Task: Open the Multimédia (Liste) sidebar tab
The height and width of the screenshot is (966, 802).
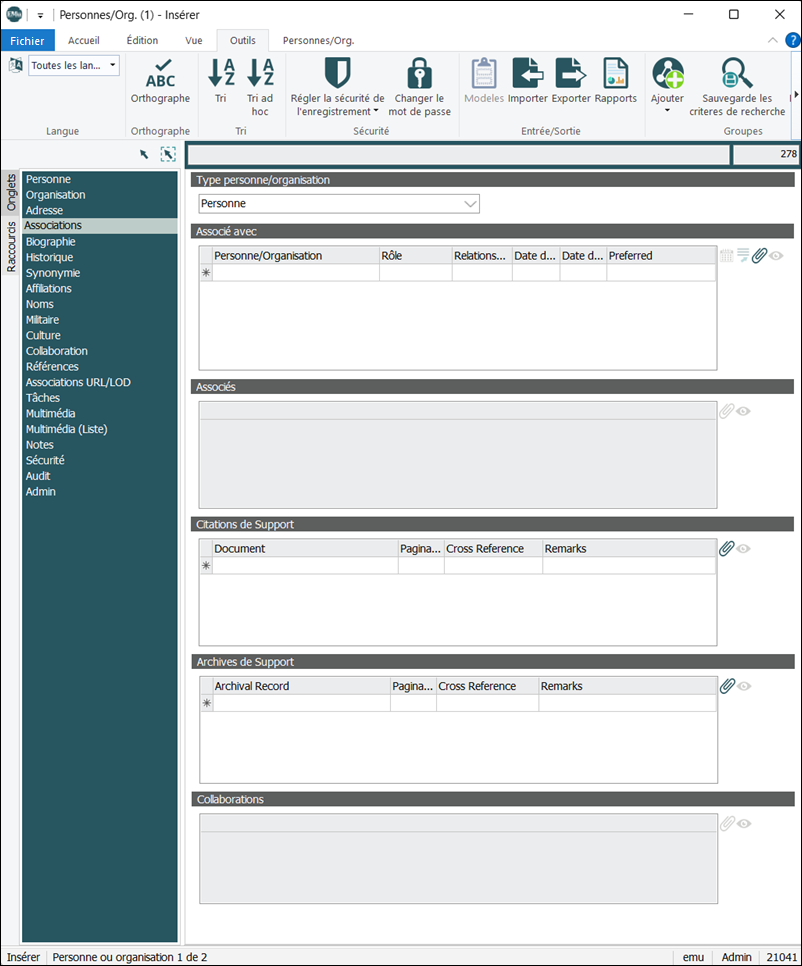Action: click(67, 429)
